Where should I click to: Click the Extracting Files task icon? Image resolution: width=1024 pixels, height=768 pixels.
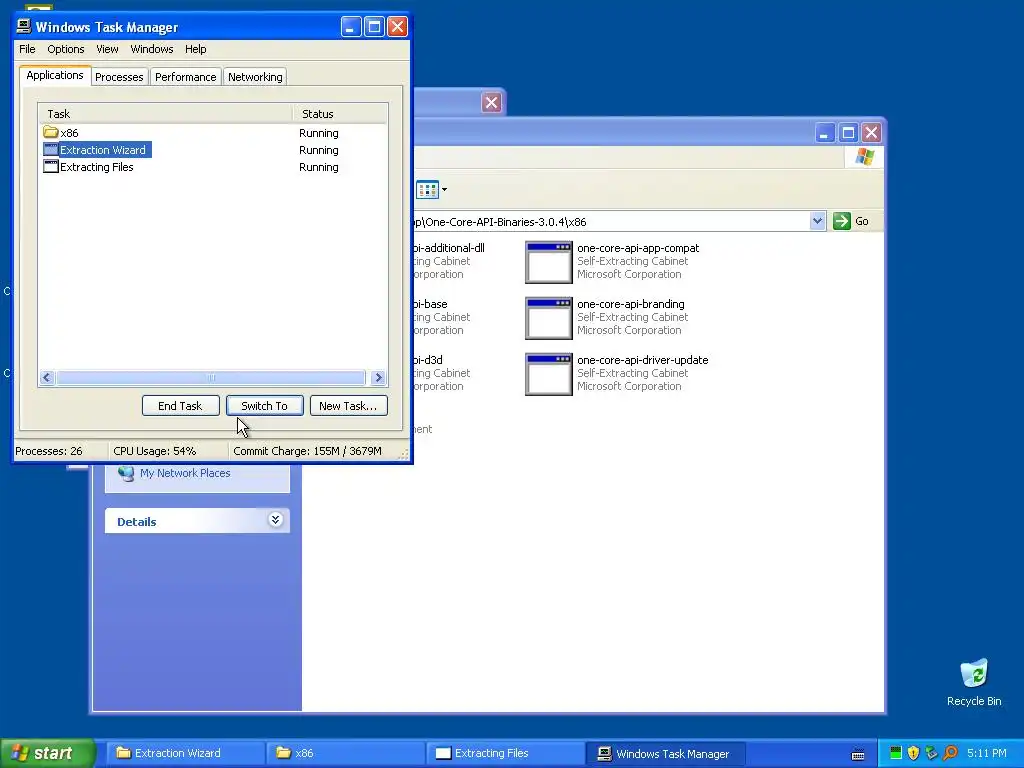(50, 167)
